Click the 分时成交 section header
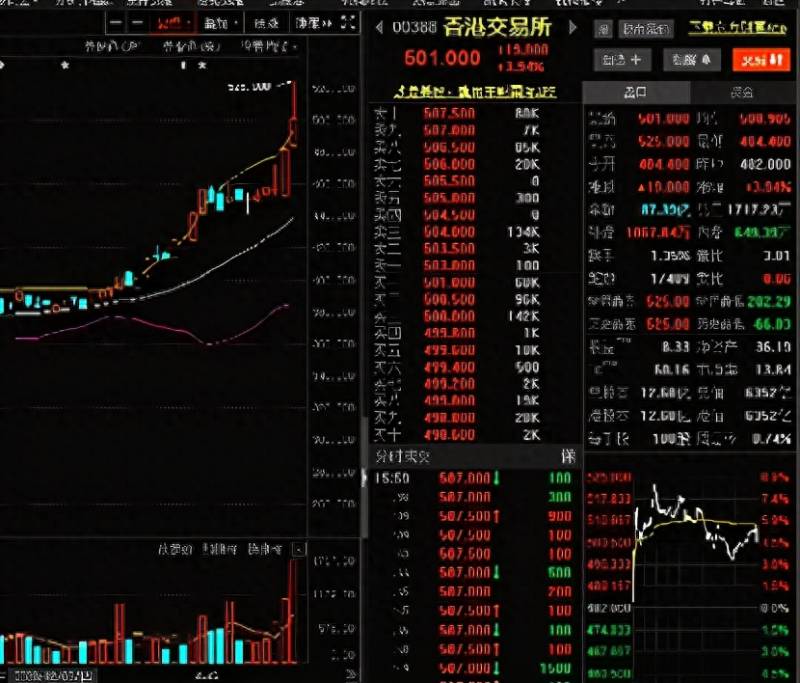 click(x=403, y=456)
